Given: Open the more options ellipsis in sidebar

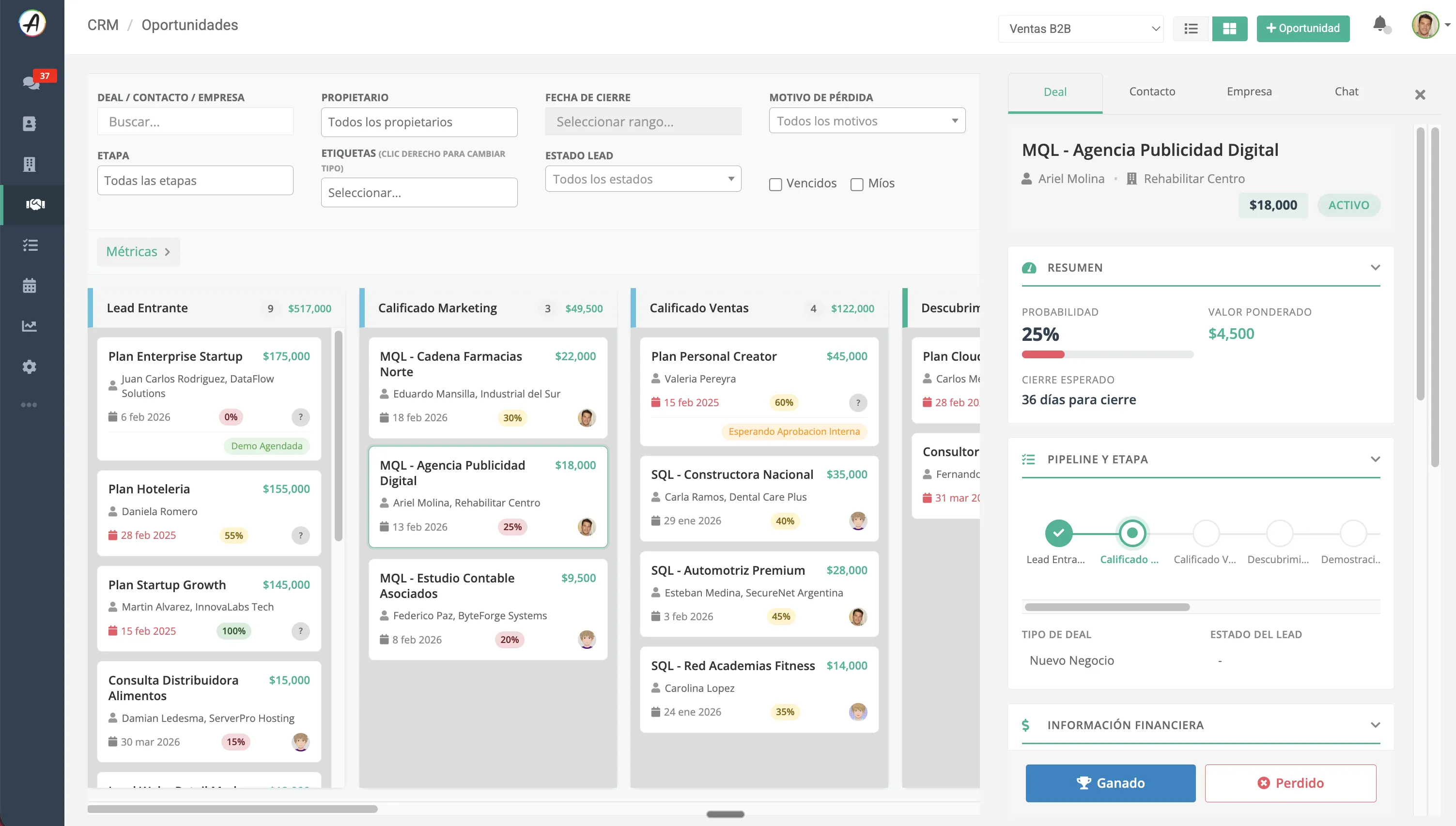Looking at the screenshot, I should coord(29,404).
